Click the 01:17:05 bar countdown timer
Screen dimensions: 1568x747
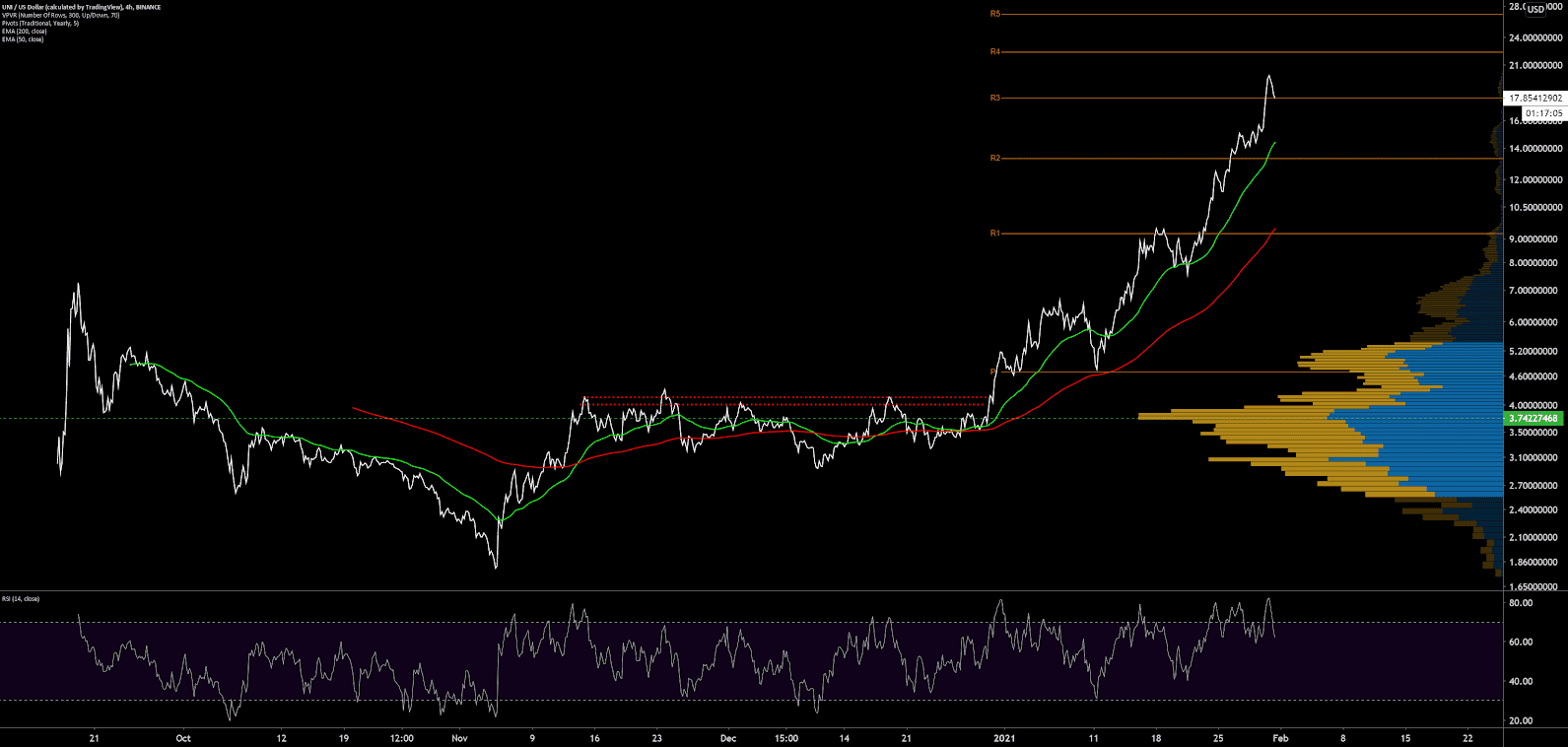(1543, 113)
